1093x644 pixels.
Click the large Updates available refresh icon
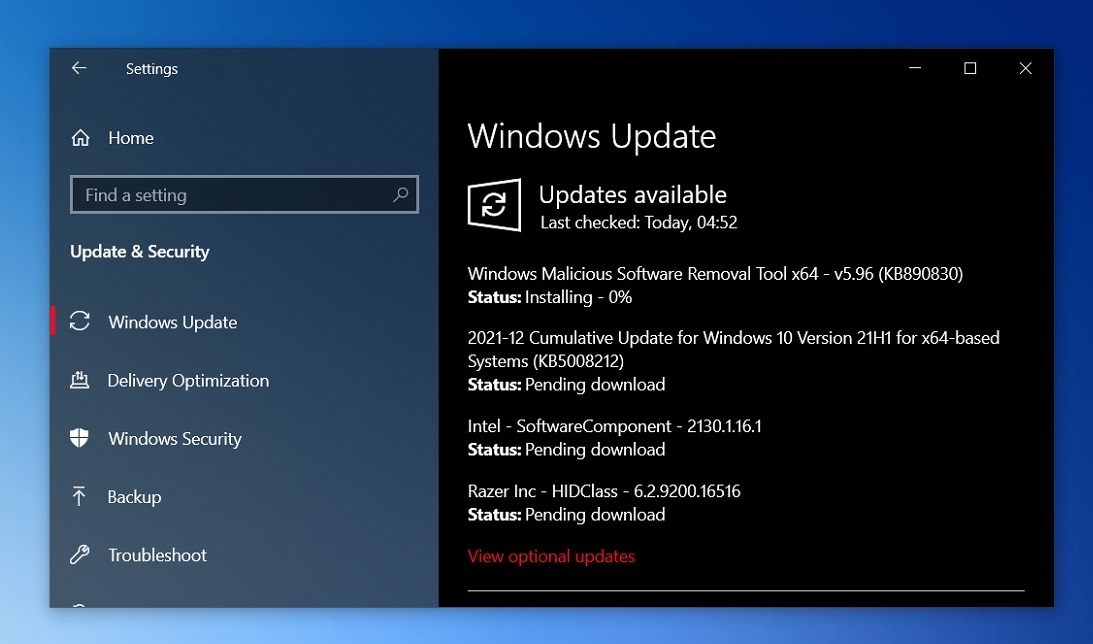tap(494, 205)
